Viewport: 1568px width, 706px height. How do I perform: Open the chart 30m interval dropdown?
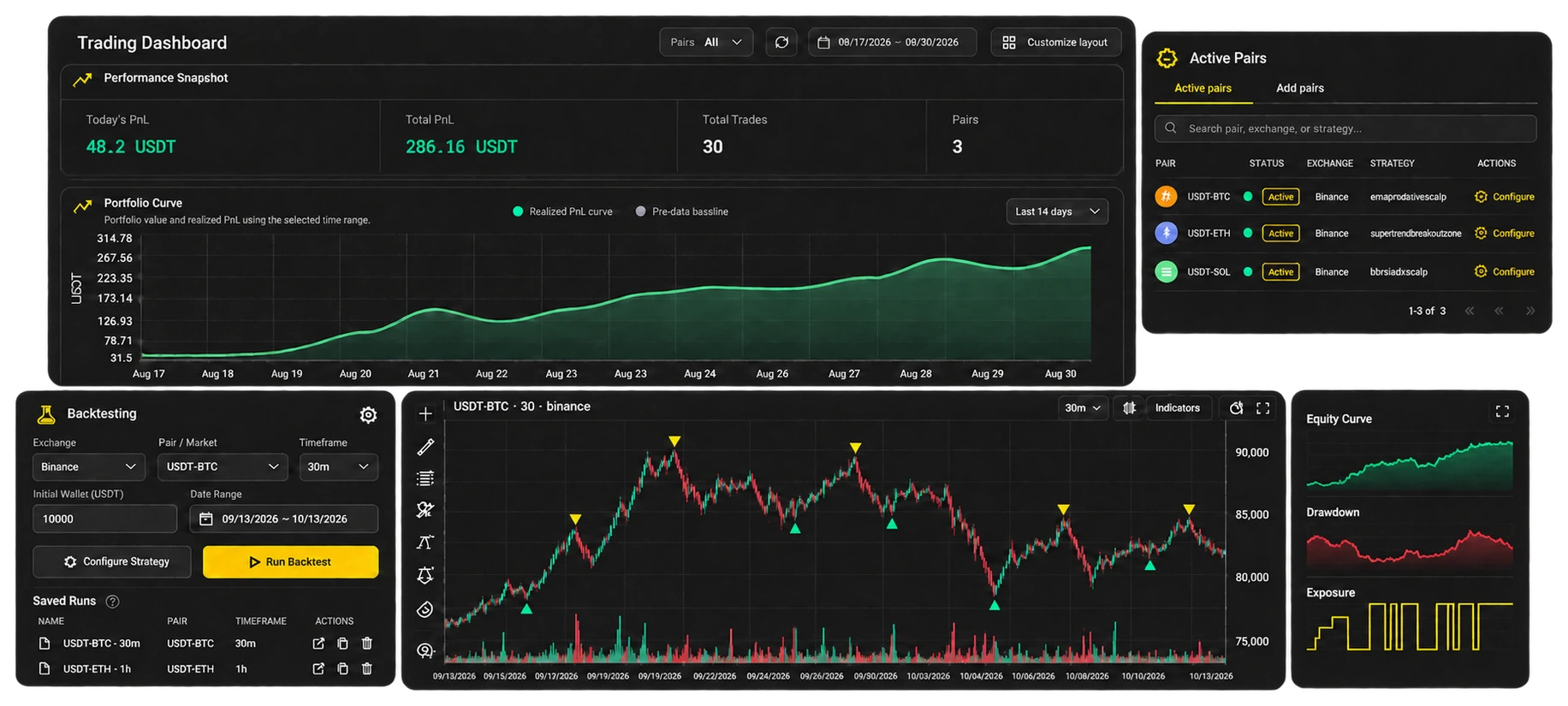tap(1083, 408)
